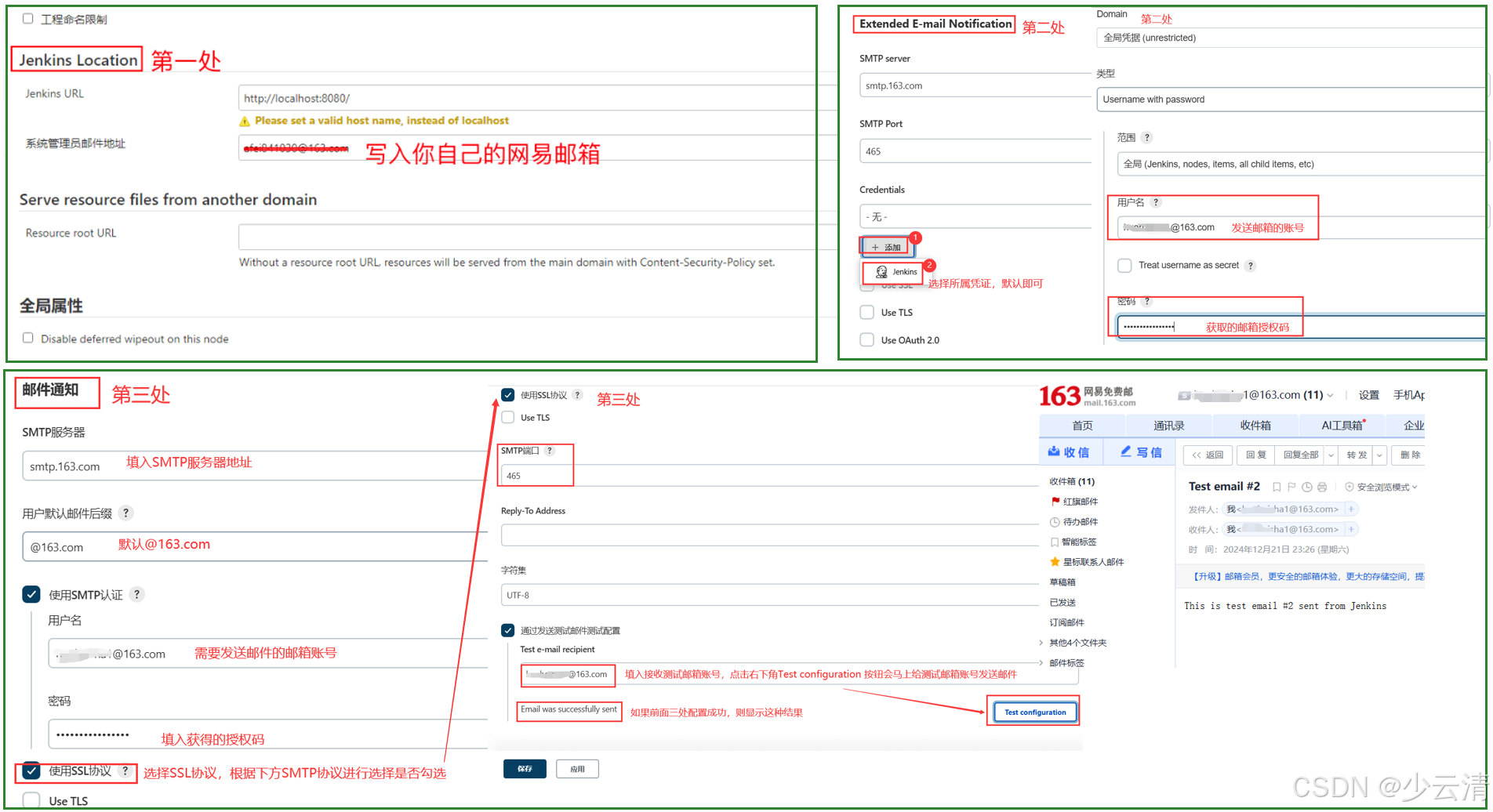
Task: Open help icon next to Treat username as secret
Action: pyautogui.click(x=1251, y=266)
